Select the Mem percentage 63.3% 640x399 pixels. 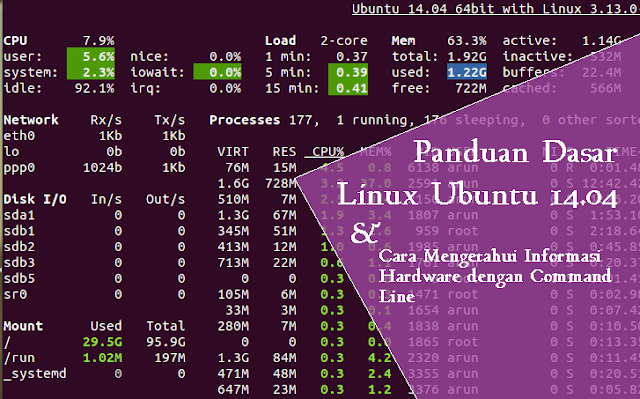(467, 41)
